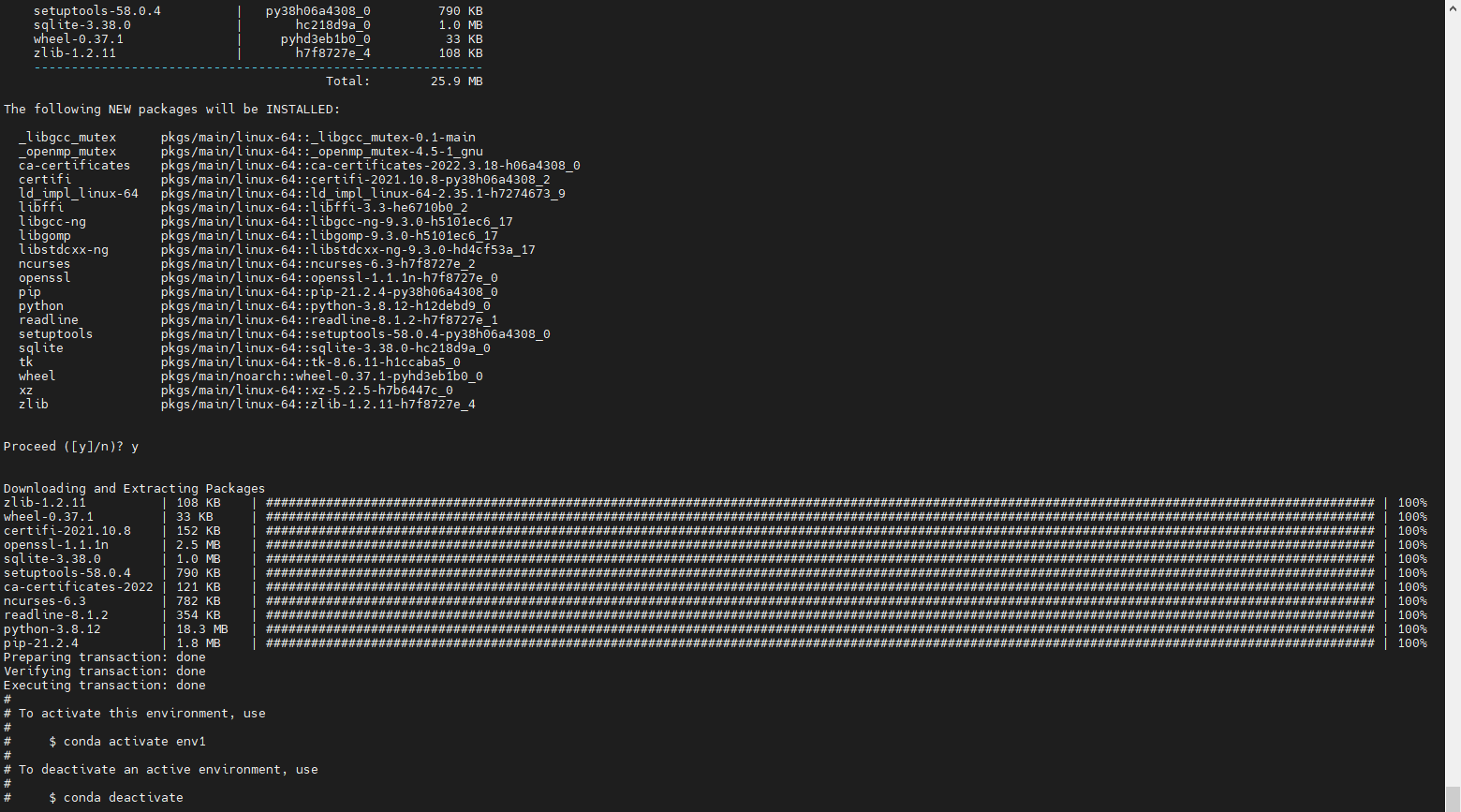Click '# To deactivate an active environment, use' line
The image size is (1461, 812).
161,770
